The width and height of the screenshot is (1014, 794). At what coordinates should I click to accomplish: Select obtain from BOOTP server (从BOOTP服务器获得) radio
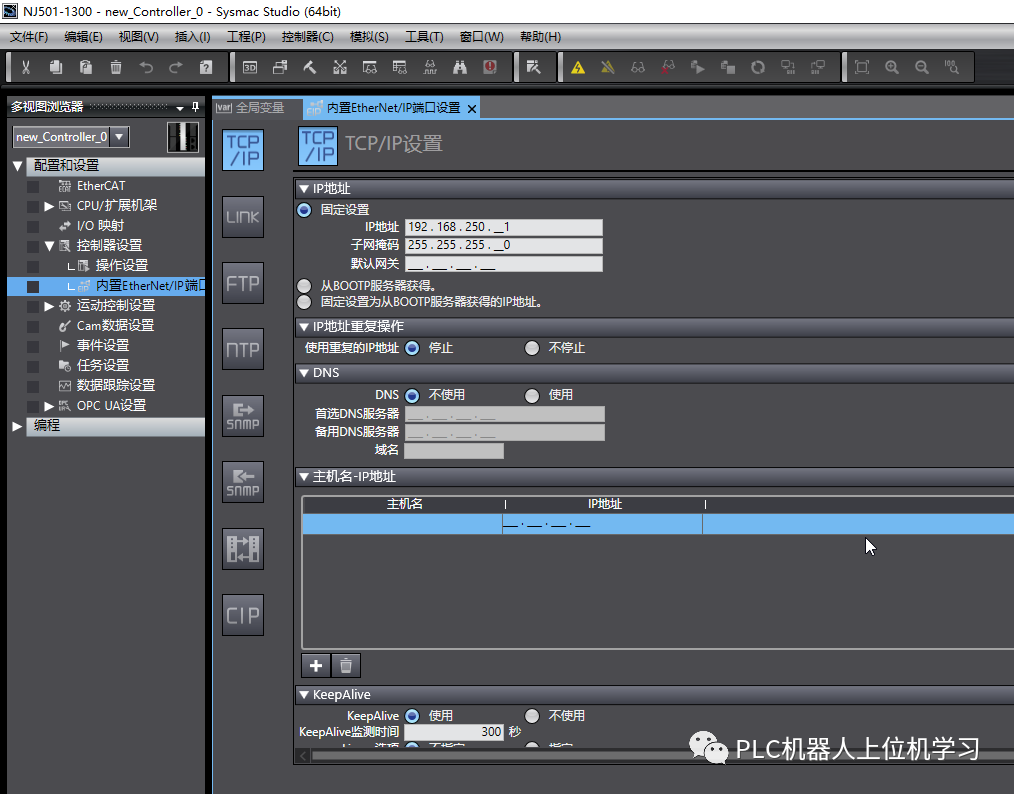[304, 286]
